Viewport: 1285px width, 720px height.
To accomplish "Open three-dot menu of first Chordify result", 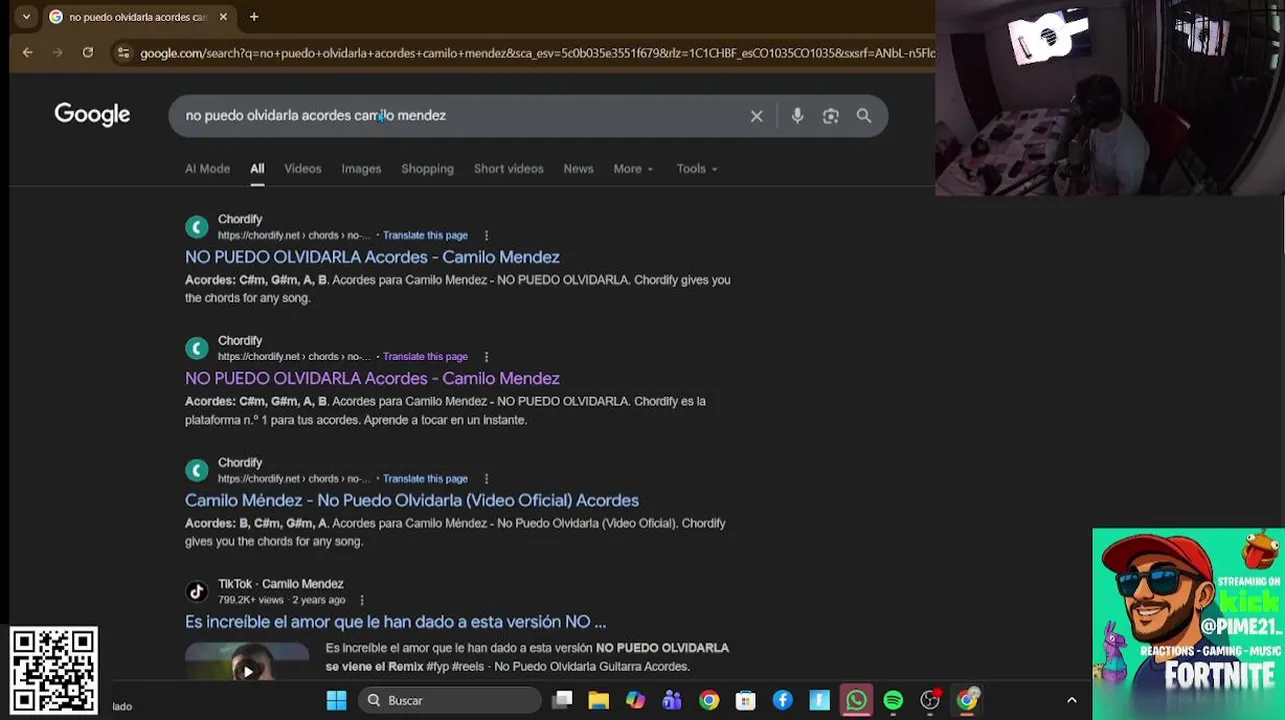I will pyautogui.click(x=486, y=236).
